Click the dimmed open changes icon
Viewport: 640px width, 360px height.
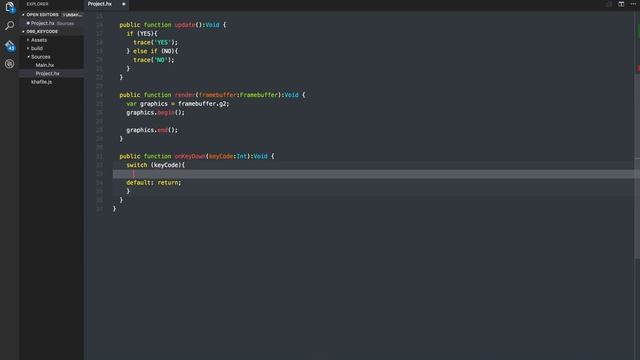(609, 4)
